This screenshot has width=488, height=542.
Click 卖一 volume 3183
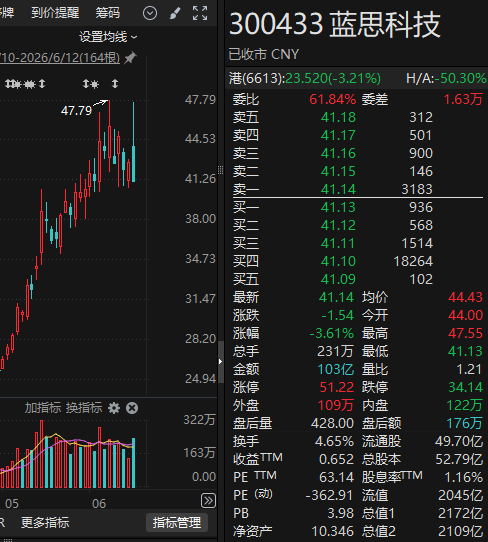pos(417,189)
